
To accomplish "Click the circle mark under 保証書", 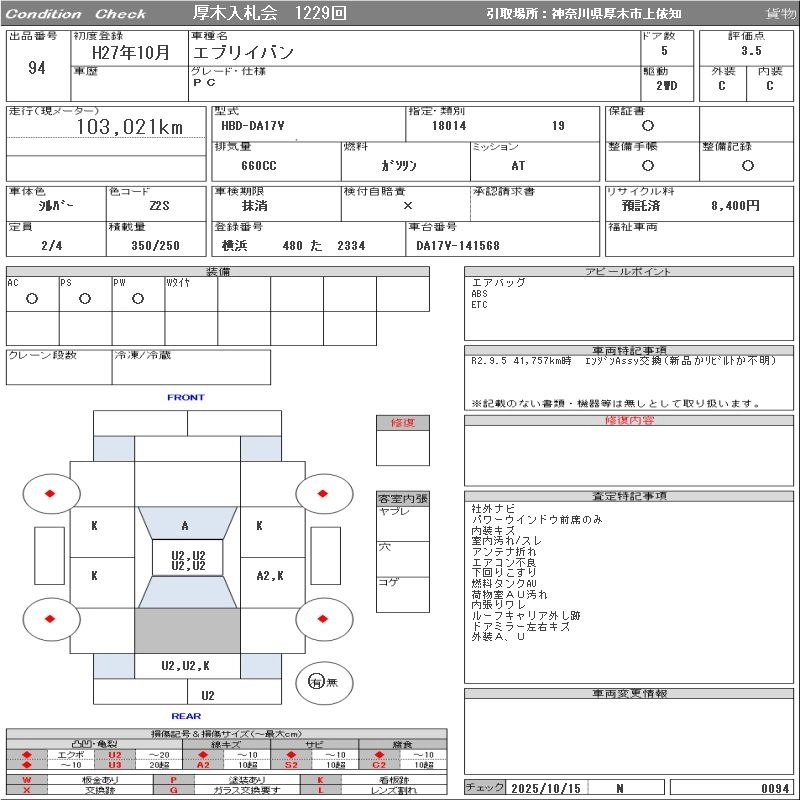I will pyautogui.click(x=647, y=126).
